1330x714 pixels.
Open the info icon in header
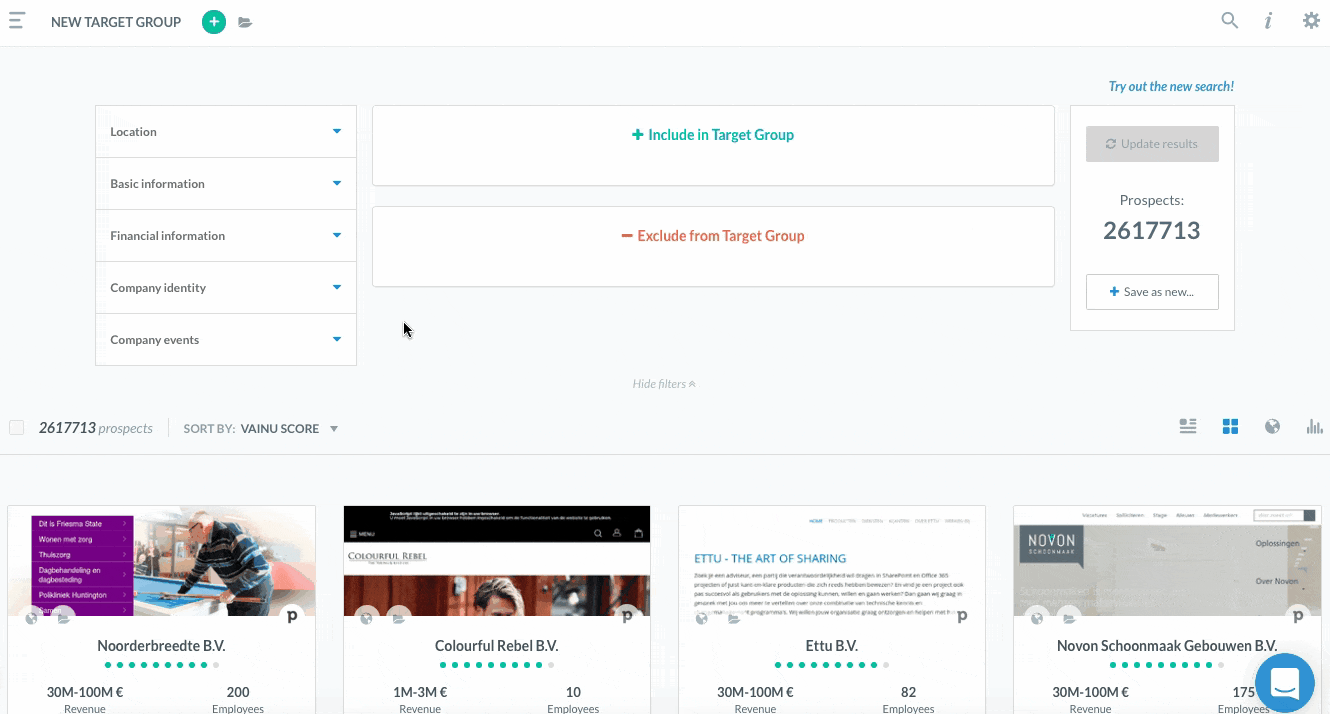click(x=1268, y=21)
